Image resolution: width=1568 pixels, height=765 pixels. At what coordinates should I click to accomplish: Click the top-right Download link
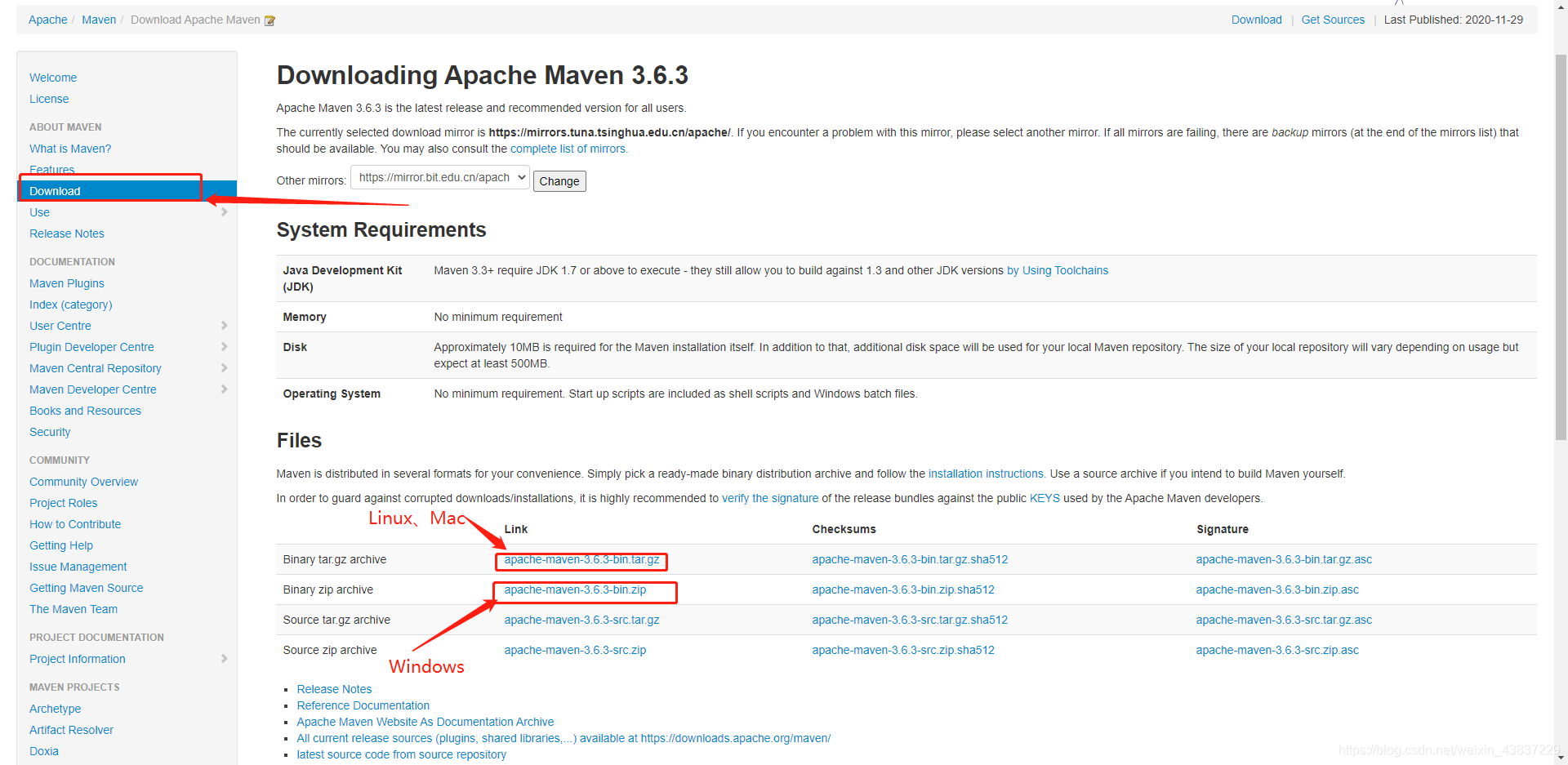click(x=1256, y=20)
